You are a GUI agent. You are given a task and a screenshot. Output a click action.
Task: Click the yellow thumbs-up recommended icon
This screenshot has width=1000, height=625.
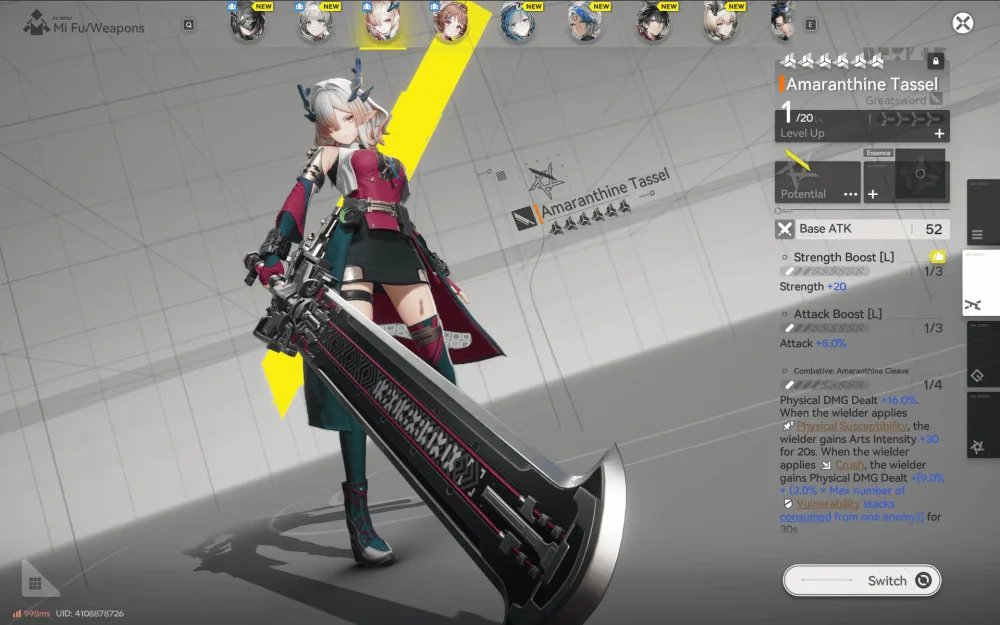point(937,257)
